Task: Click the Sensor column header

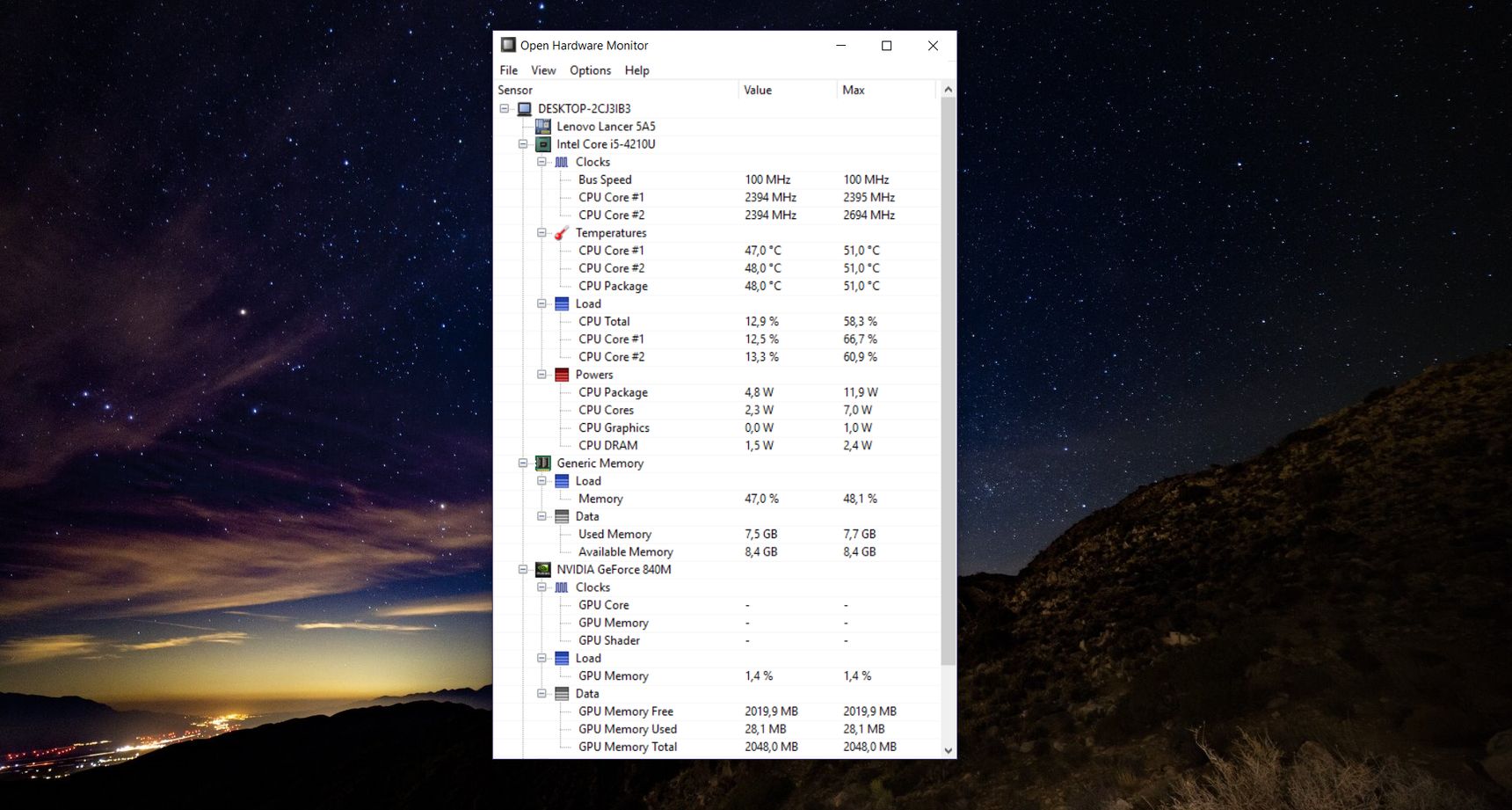Action: (x=615, y=90)
